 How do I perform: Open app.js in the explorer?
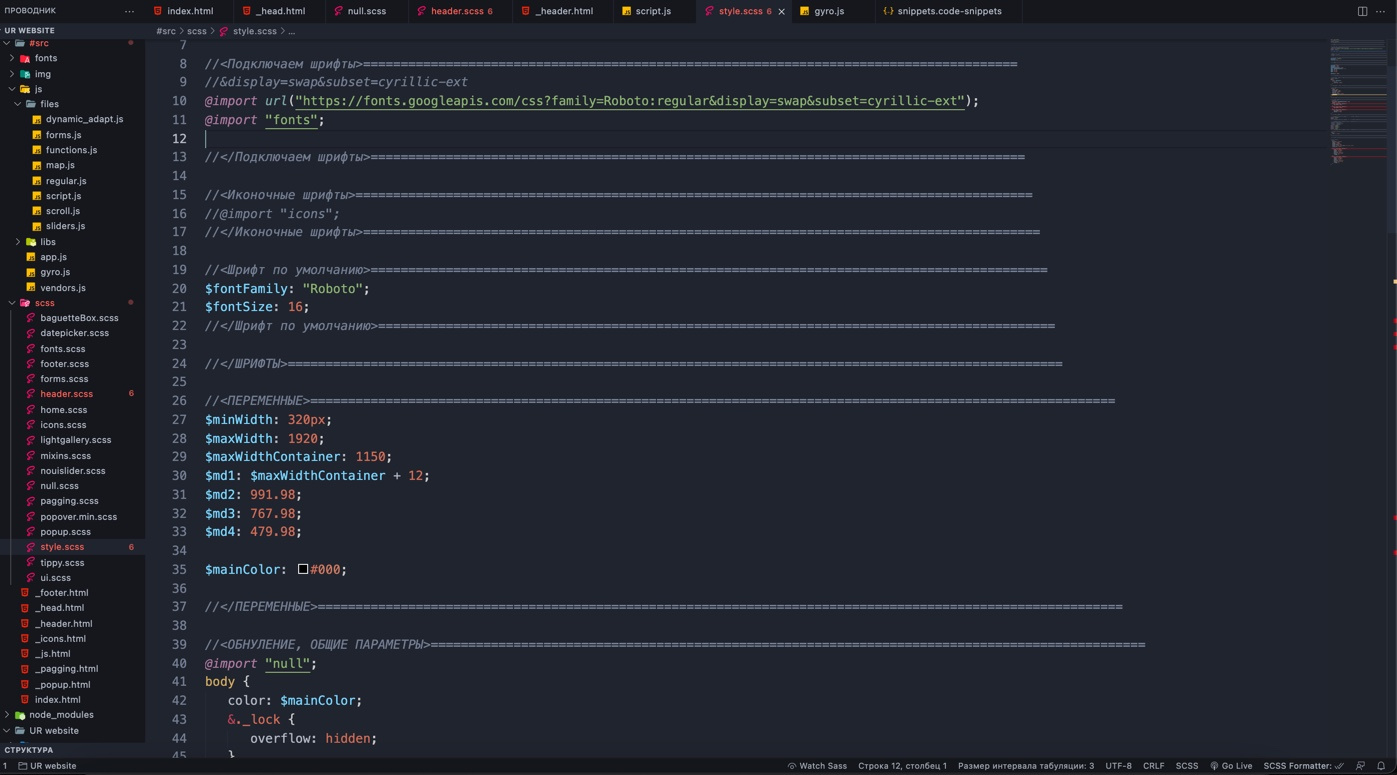click(x=53, y=257)
